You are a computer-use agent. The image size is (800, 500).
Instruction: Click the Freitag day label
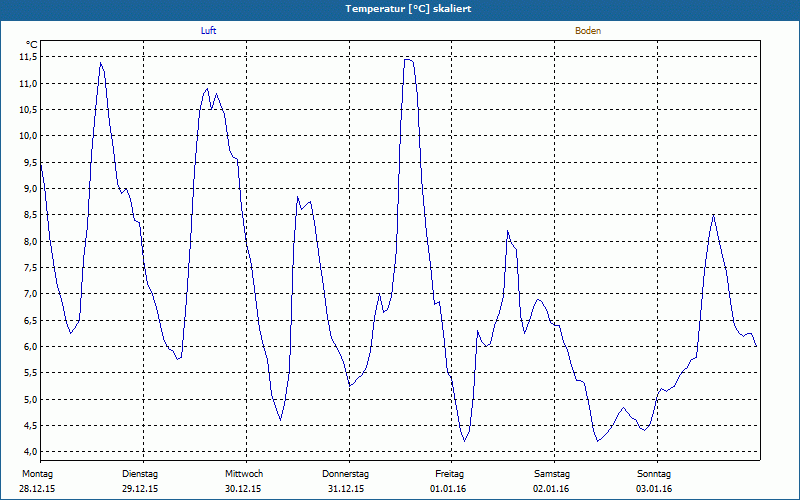(x=449, y=474)
